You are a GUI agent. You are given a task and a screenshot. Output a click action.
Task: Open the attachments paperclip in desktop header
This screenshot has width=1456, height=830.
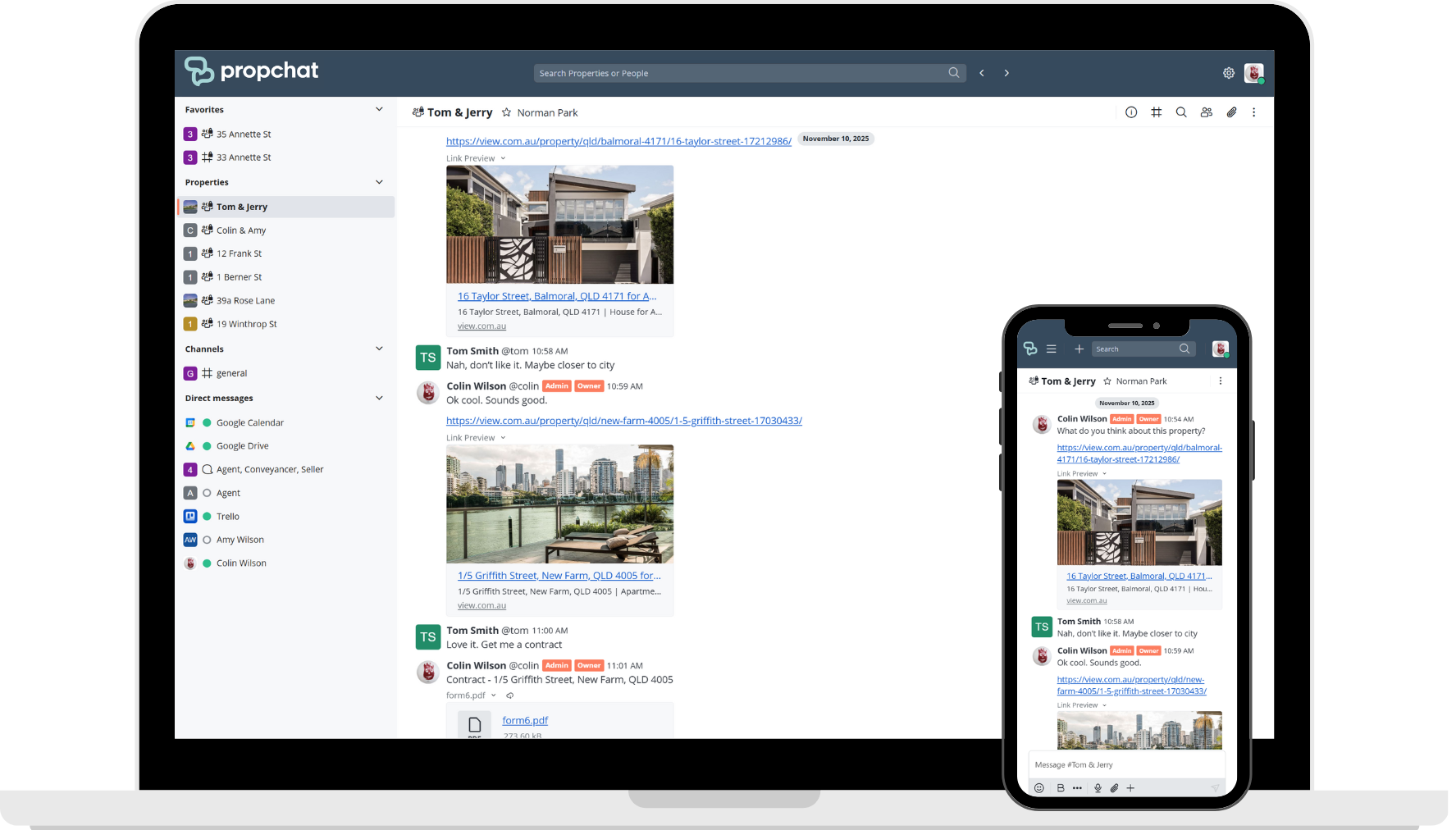pos(1231,112)
